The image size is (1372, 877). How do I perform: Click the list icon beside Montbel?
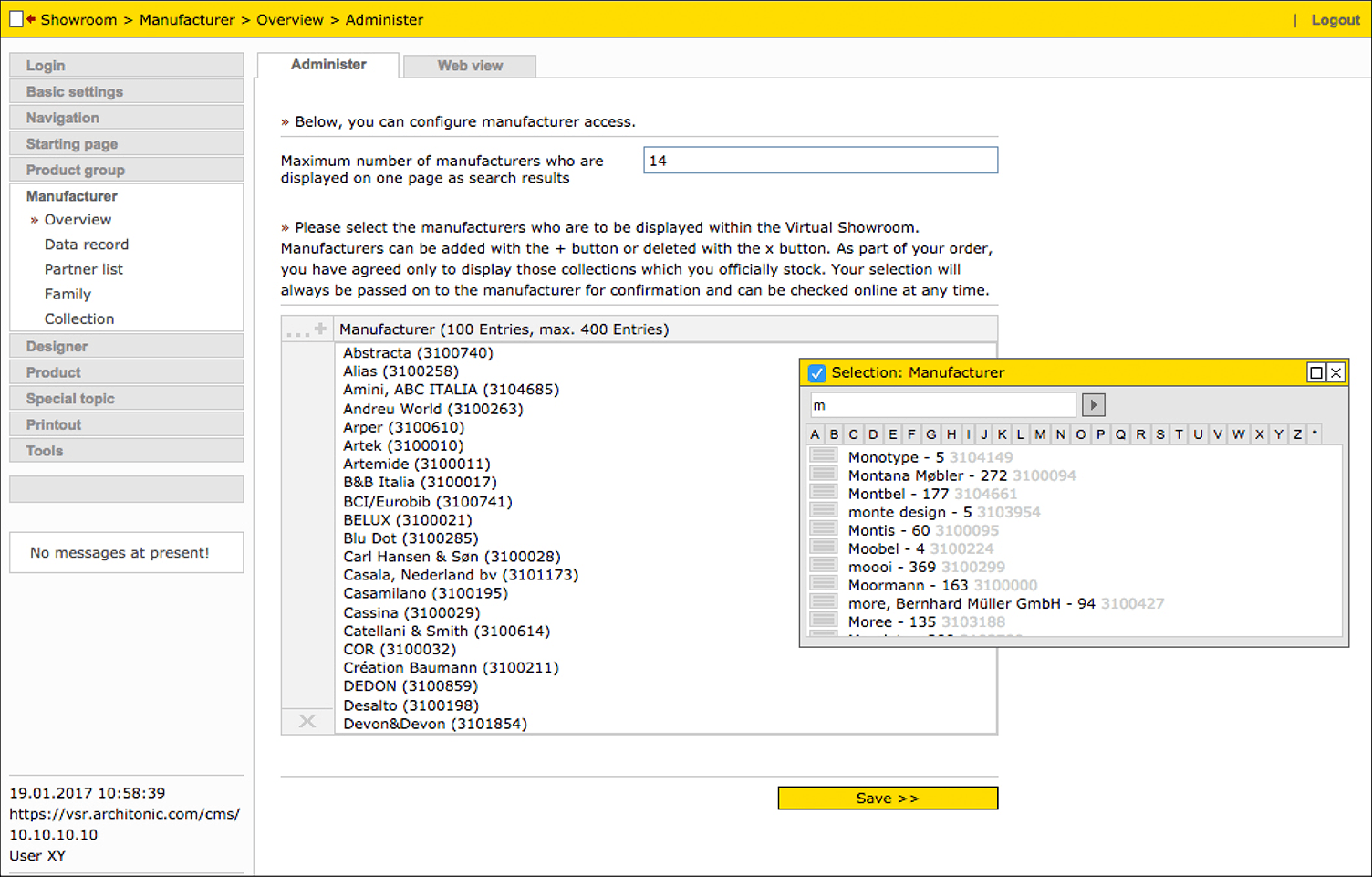click(824, 493)
